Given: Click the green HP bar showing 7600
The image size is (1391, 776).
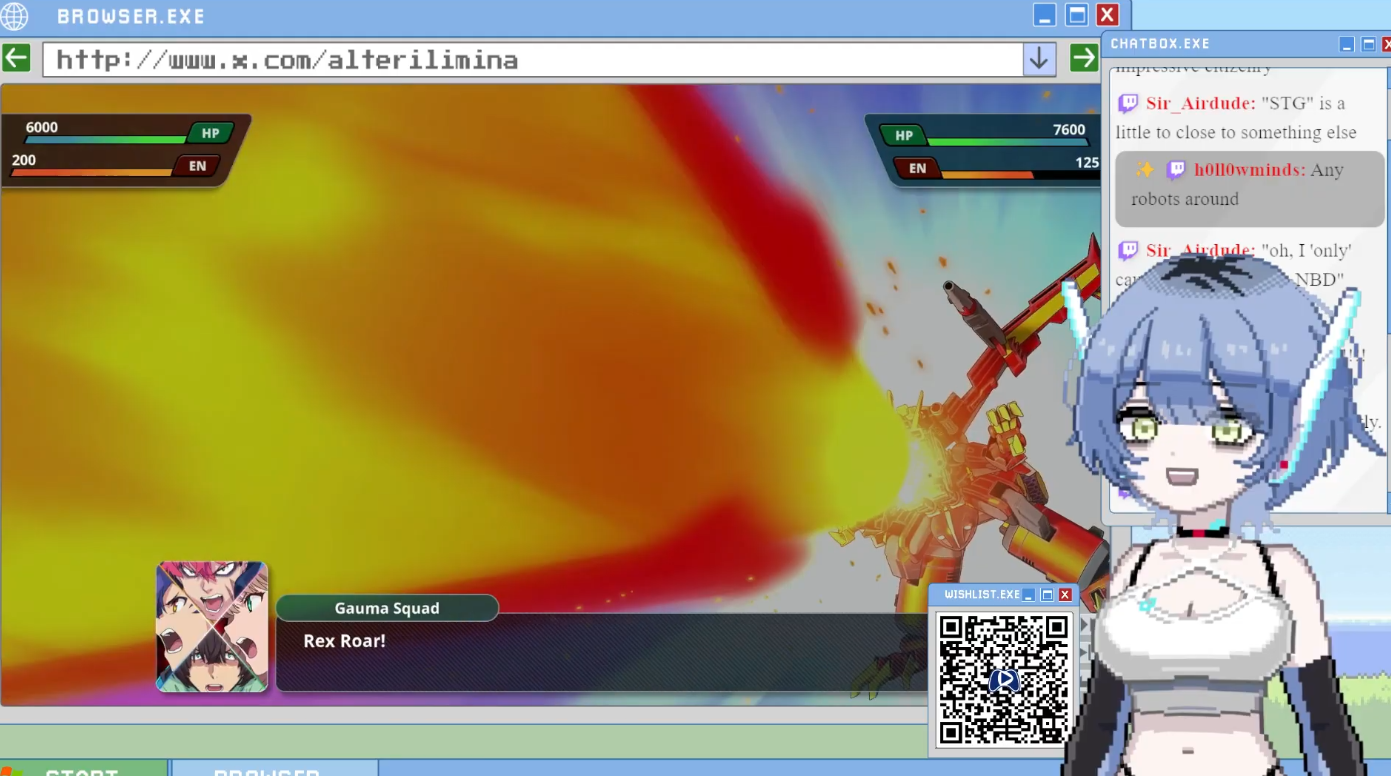Looking at the screenshot, I should pyautogui.click(x=1009, y=142).
